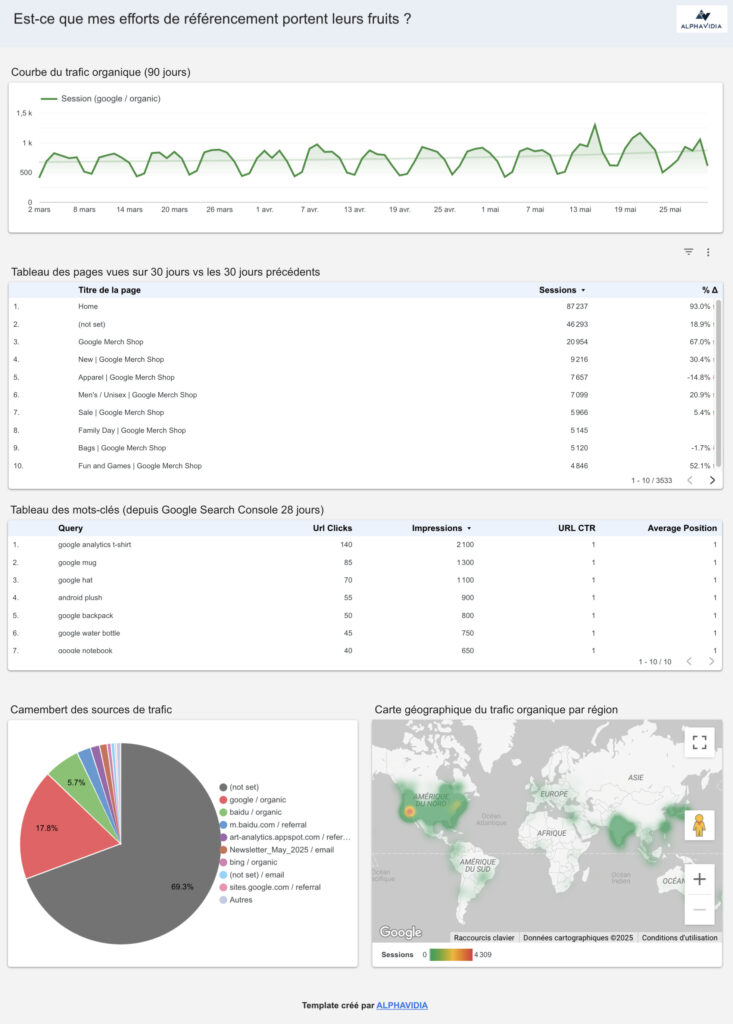Toggle fullscreen view of the map
This screenshot has height=1024, width=733.
click(x=699, y=742)
